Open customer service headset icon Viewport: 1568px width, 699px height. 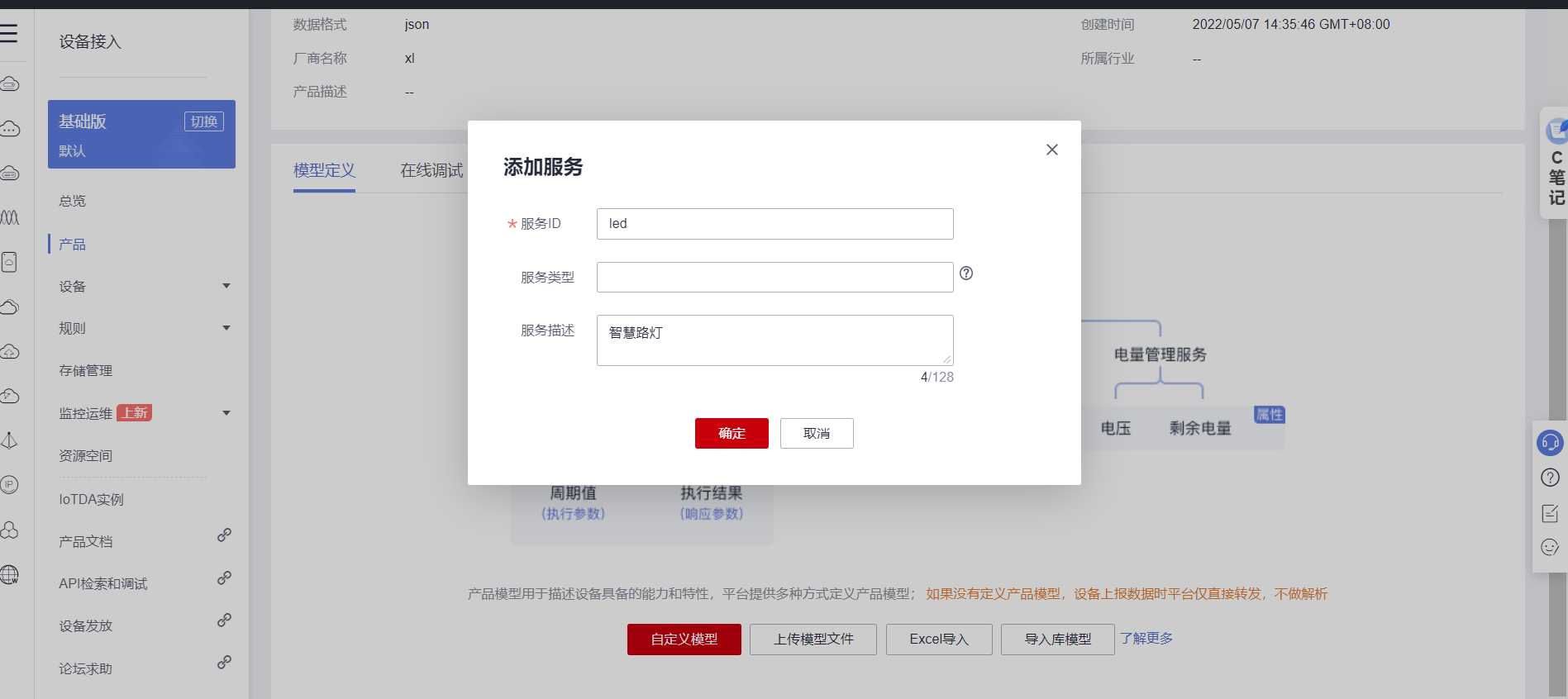(1550, 443)
